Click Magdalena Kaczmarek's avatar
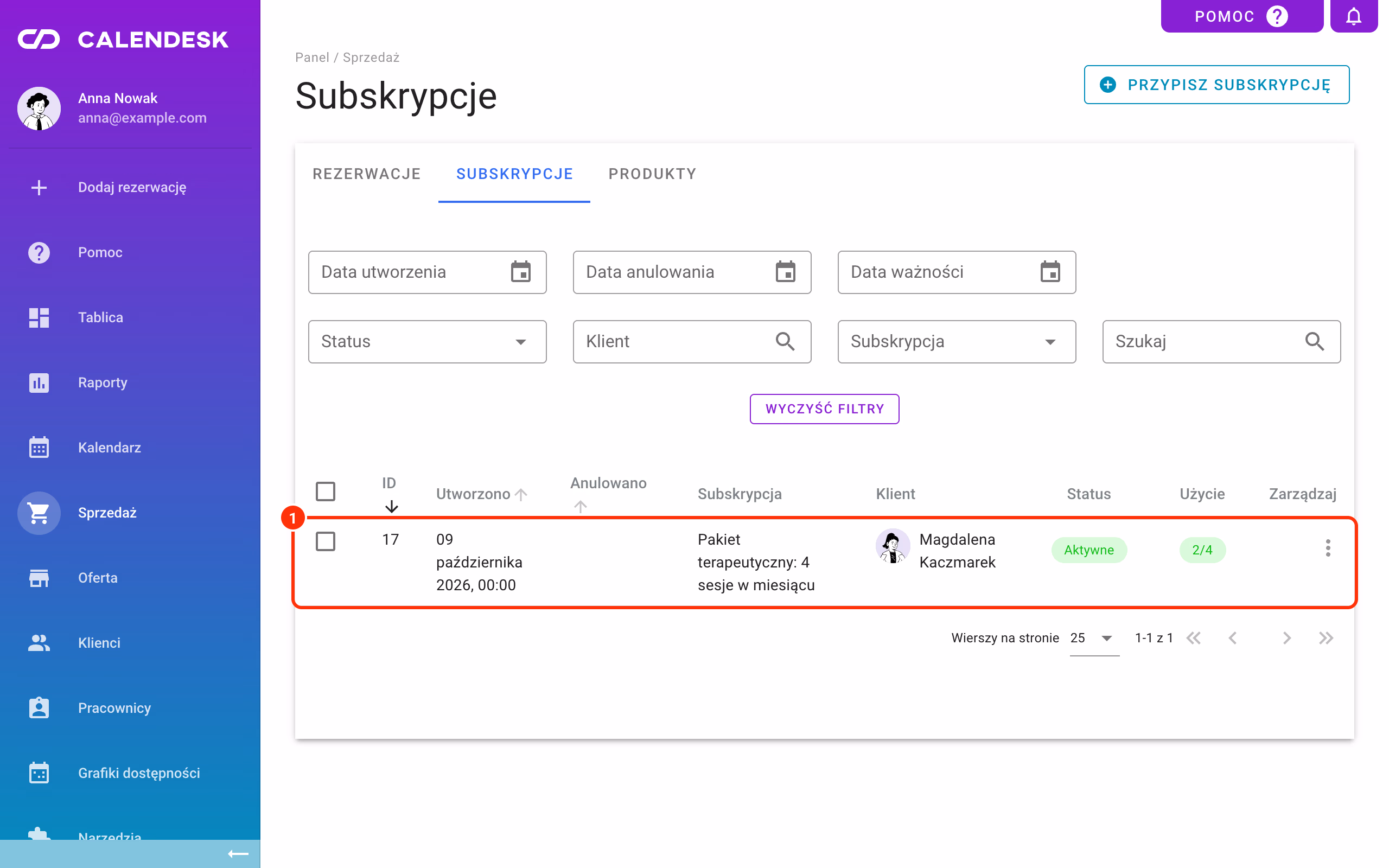The height and width of the screenshot is (868, 1389). pyautogui.click(x=893, y=546)
